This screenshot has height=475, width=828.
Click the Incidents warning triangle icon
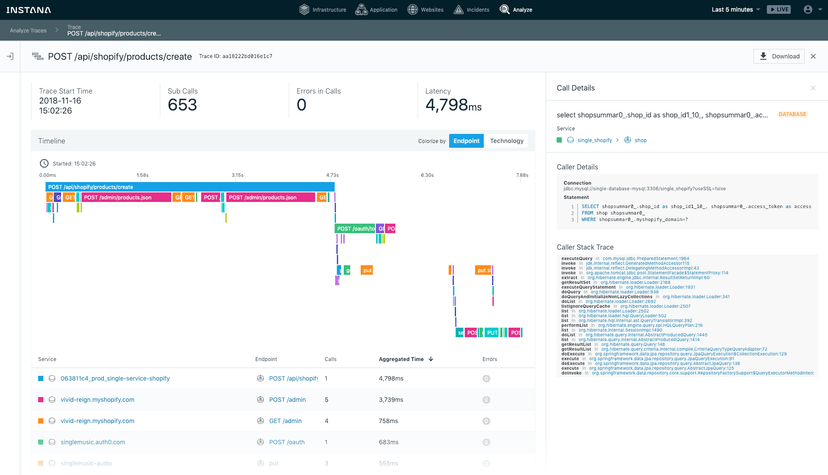(458, 10)
